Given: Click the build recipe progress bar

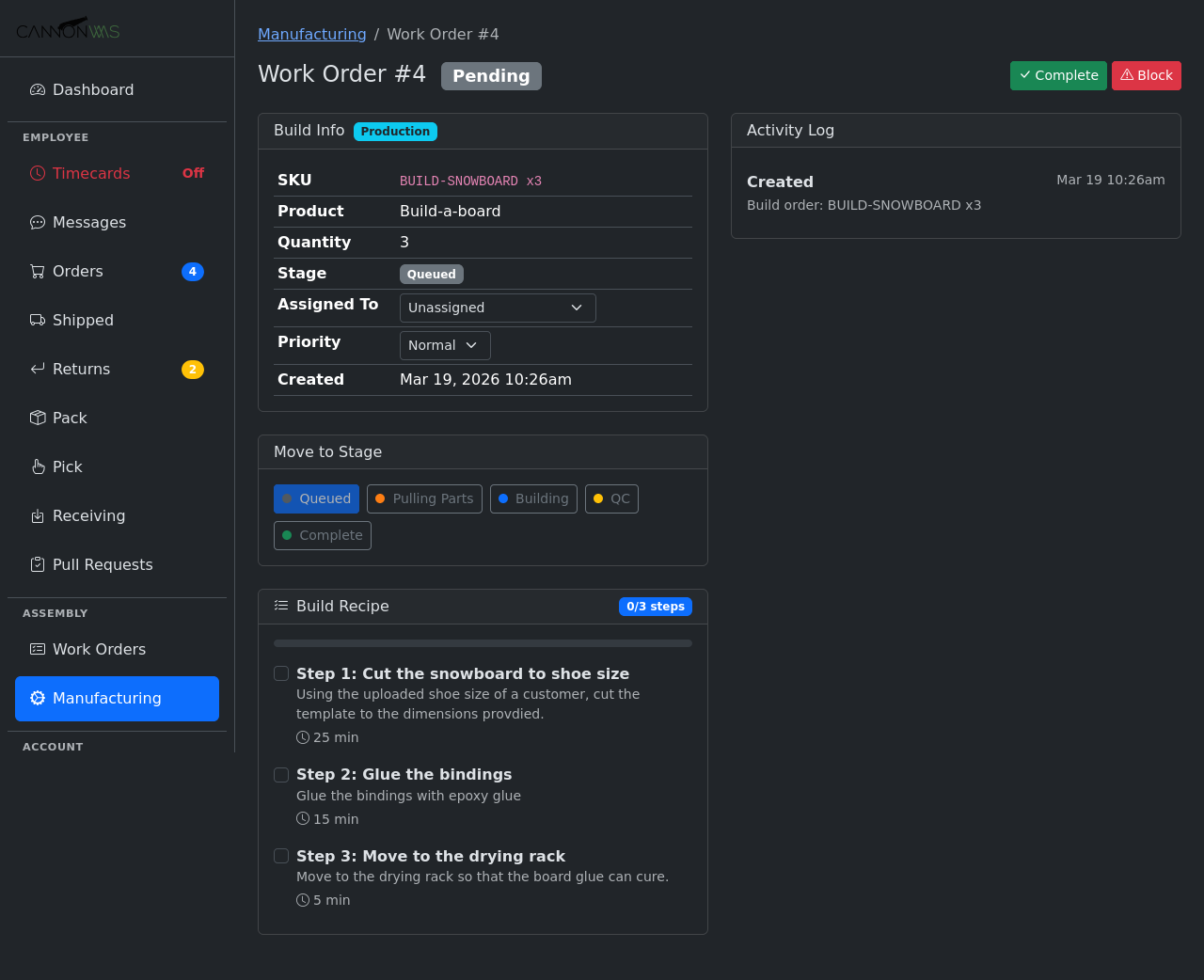Looking at the screenshot, I should tap(483, 643).
